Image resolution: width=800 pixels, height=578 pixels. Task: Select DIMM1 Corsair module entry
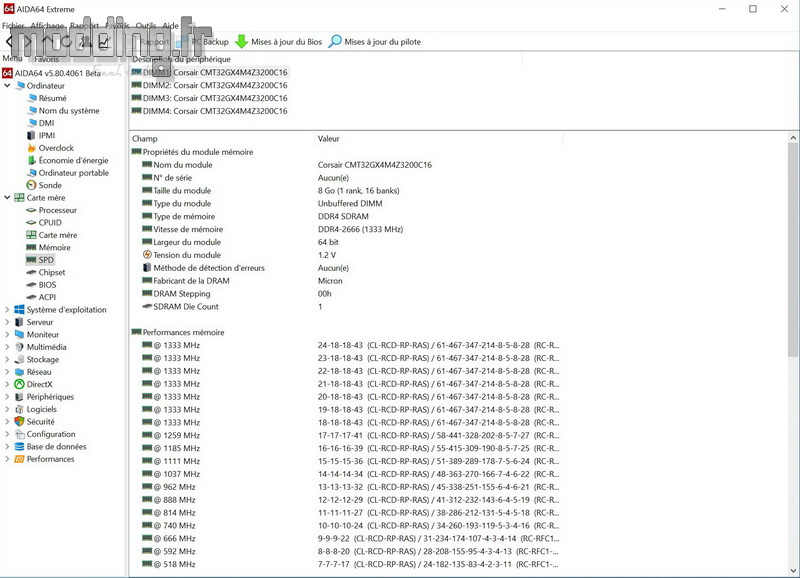[x=210, y=72]
